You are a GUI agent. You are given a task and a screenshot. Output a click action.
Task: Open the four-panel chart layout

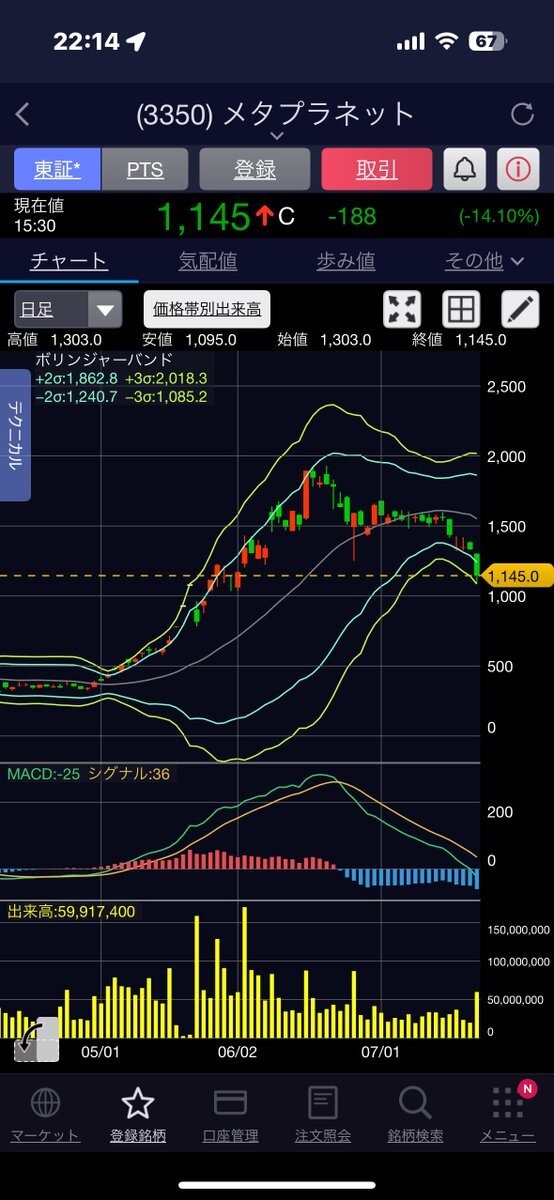pyautogui.click(x=461, y=310)
